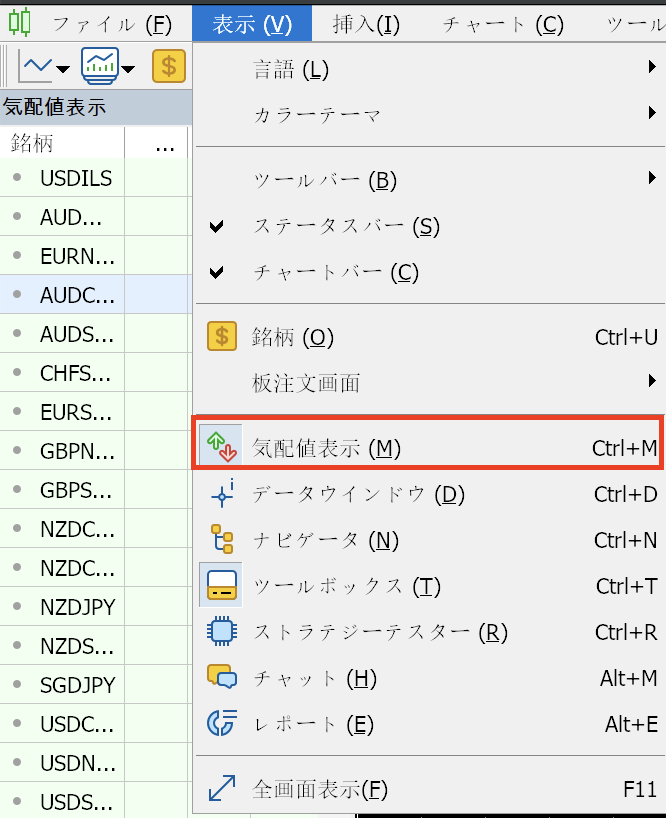Open チャット from the view menu
The width and height of the screenshot is (666, 818).
(314, 679)
